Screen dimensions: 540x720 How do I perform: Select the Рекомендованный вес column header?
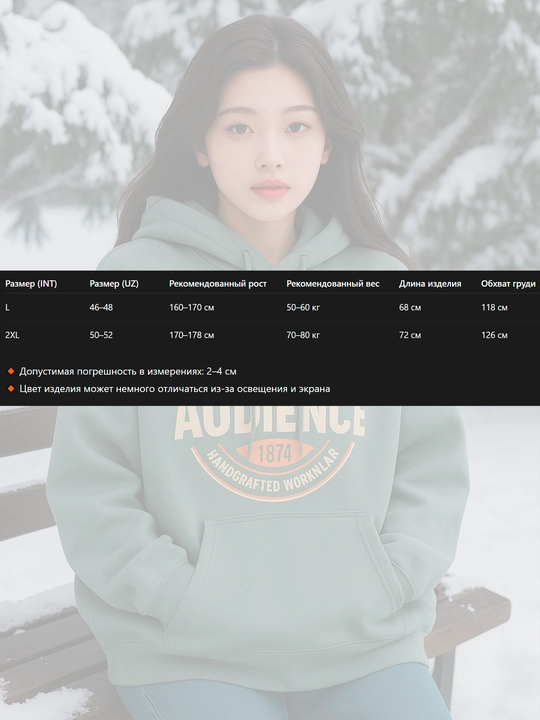[333, 284]
